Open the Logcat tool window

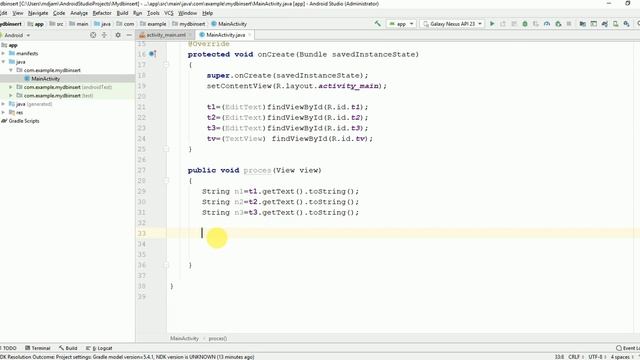click(99, 348)
